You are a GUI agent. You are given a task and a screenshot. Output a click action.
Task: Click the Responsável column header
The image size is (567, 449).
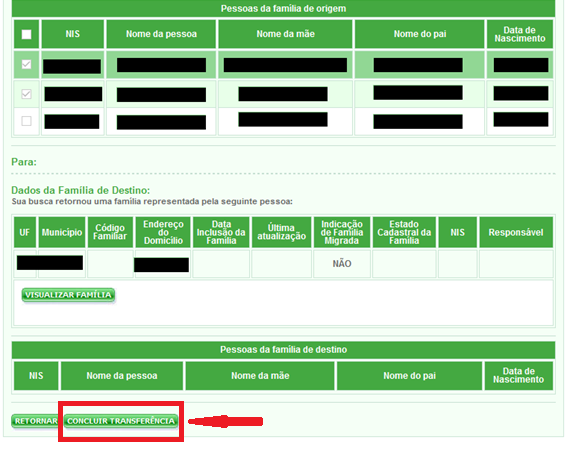pos(516,232)
